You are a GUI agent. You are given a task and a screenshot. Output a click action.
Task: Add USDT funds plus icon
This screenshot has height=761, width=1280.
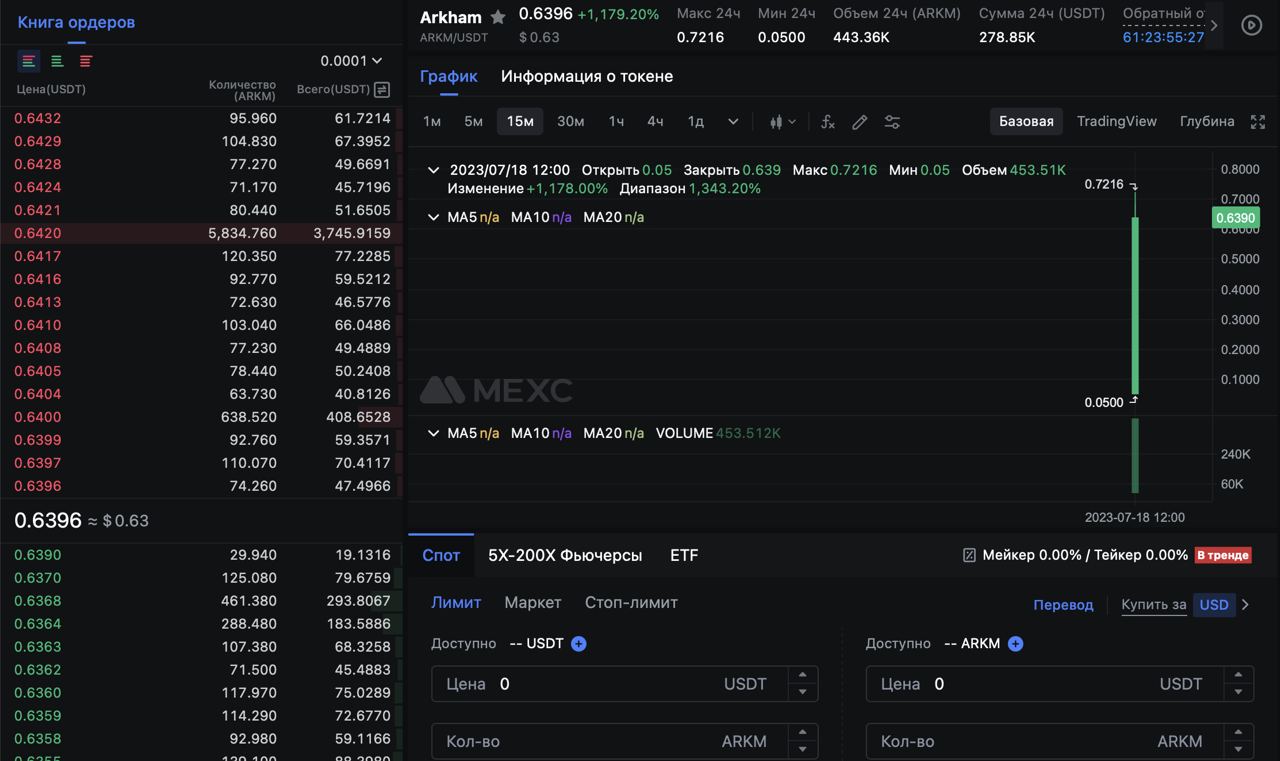(578, 644)
